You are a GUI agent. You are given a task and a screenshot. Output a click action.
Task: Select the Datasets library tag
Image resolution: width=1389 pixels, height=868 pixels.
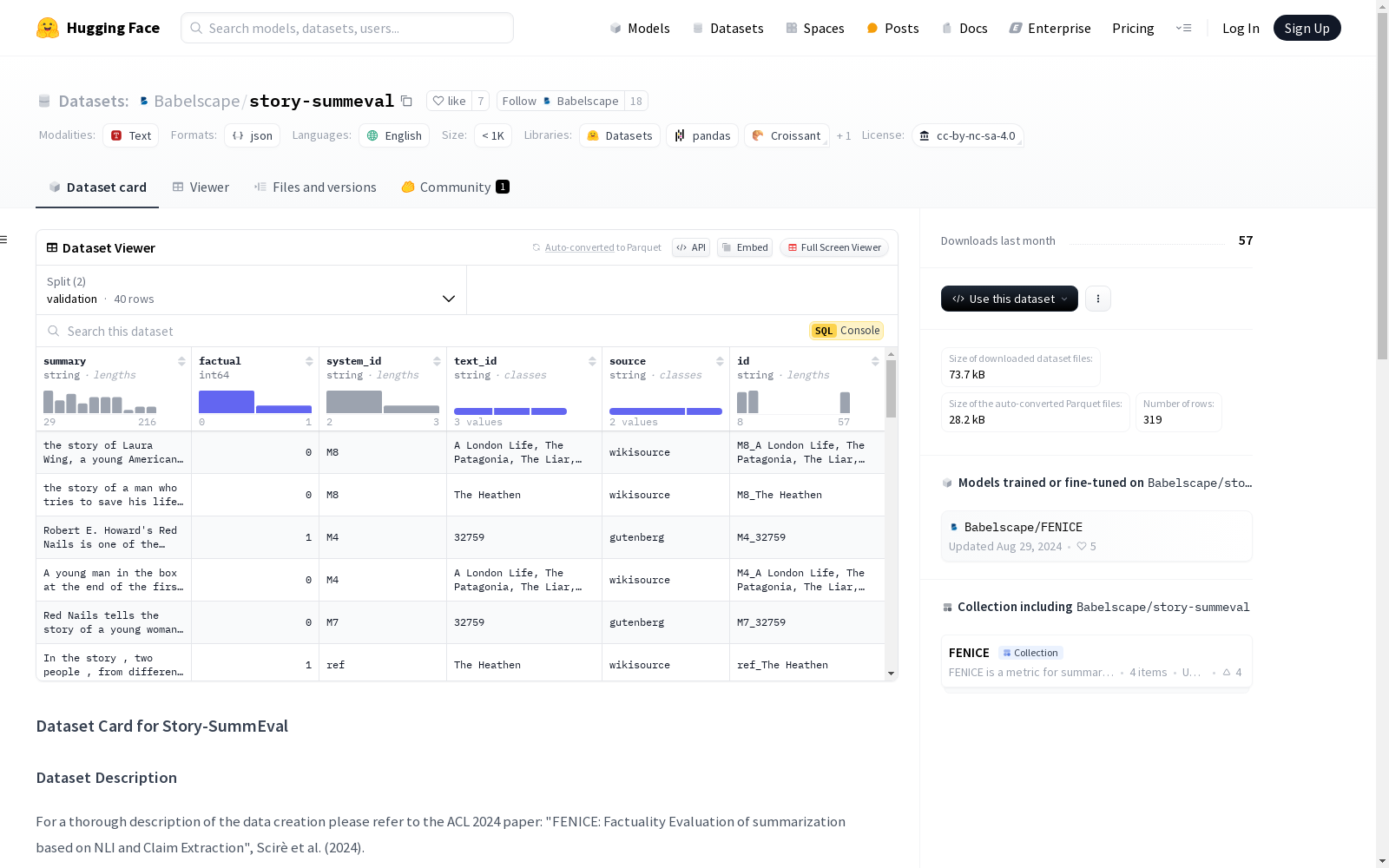tap(620, 135)
